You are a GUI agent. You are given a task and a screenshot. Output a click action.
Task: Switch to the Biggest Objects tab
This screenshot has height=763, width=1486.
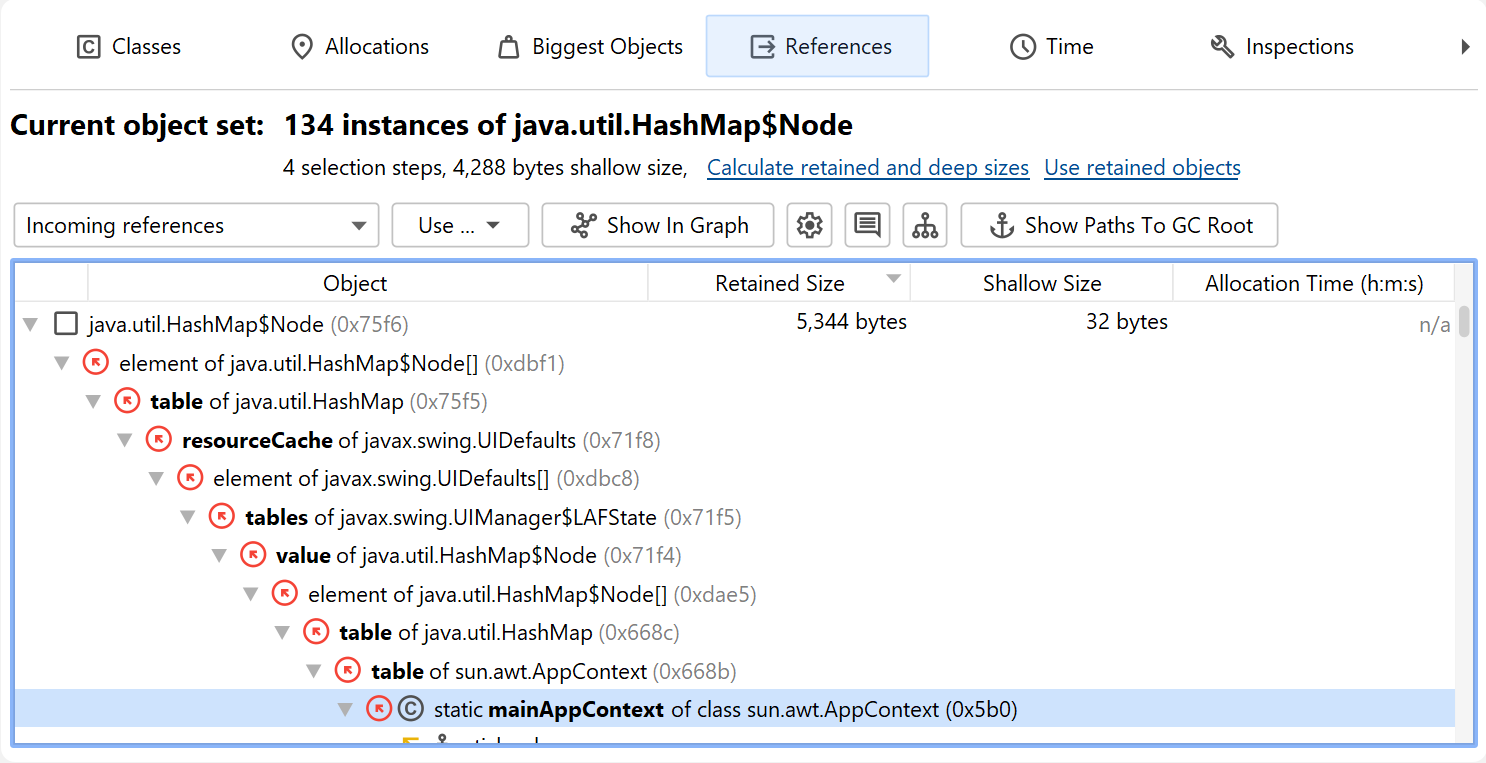pos(590,47)
